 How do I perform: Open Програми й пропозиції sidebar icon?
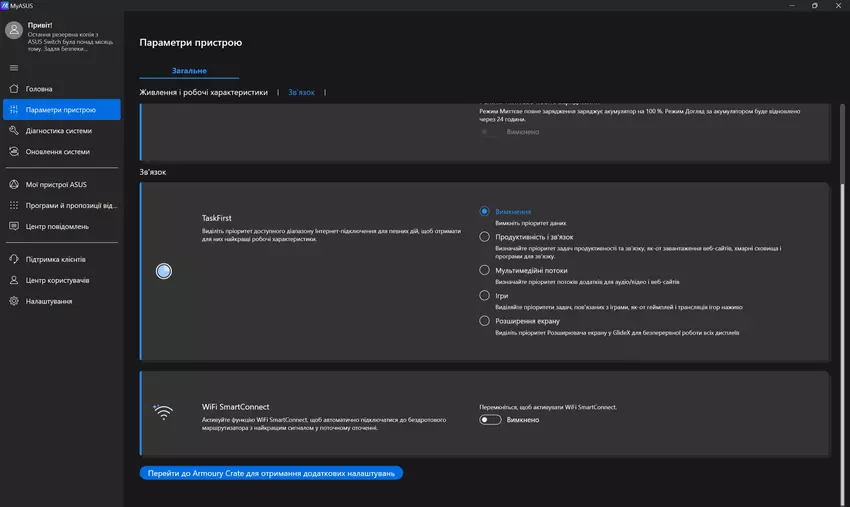tap(14, 205)
